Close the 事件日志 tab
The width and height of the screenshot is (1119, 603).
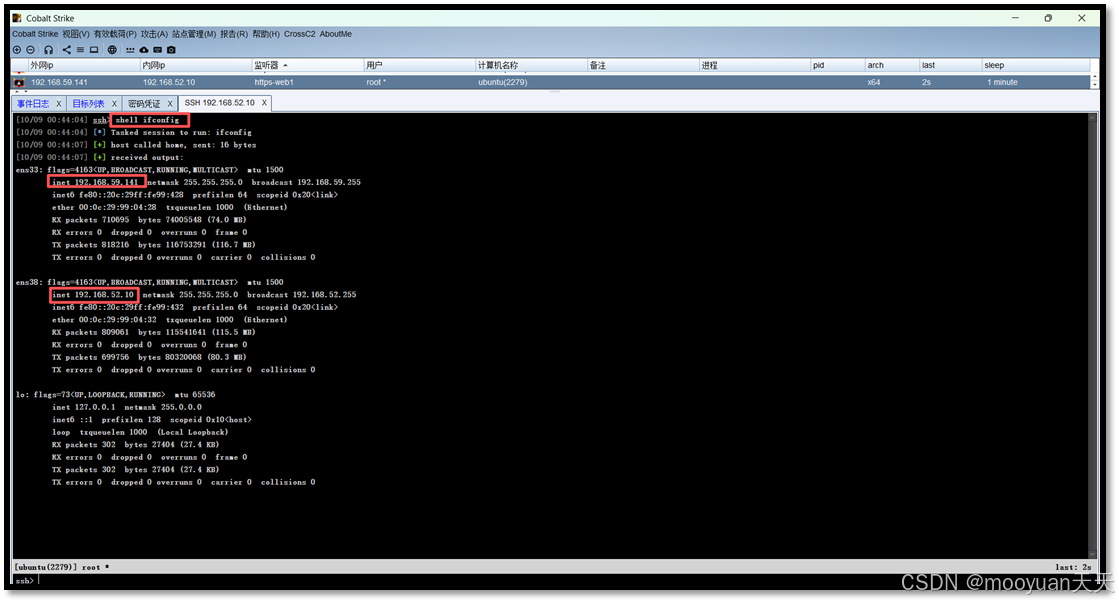click(x=59, y=104)
